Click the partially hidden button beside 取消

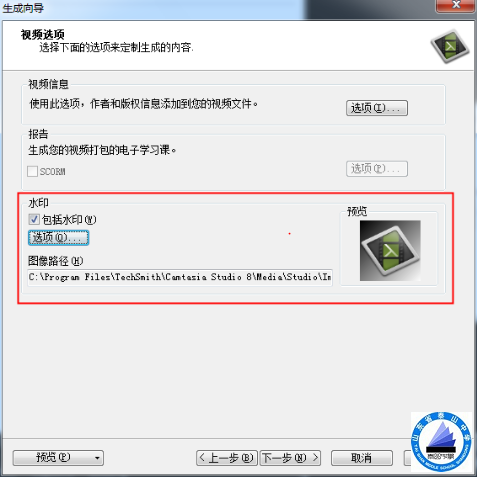(408, 458)
